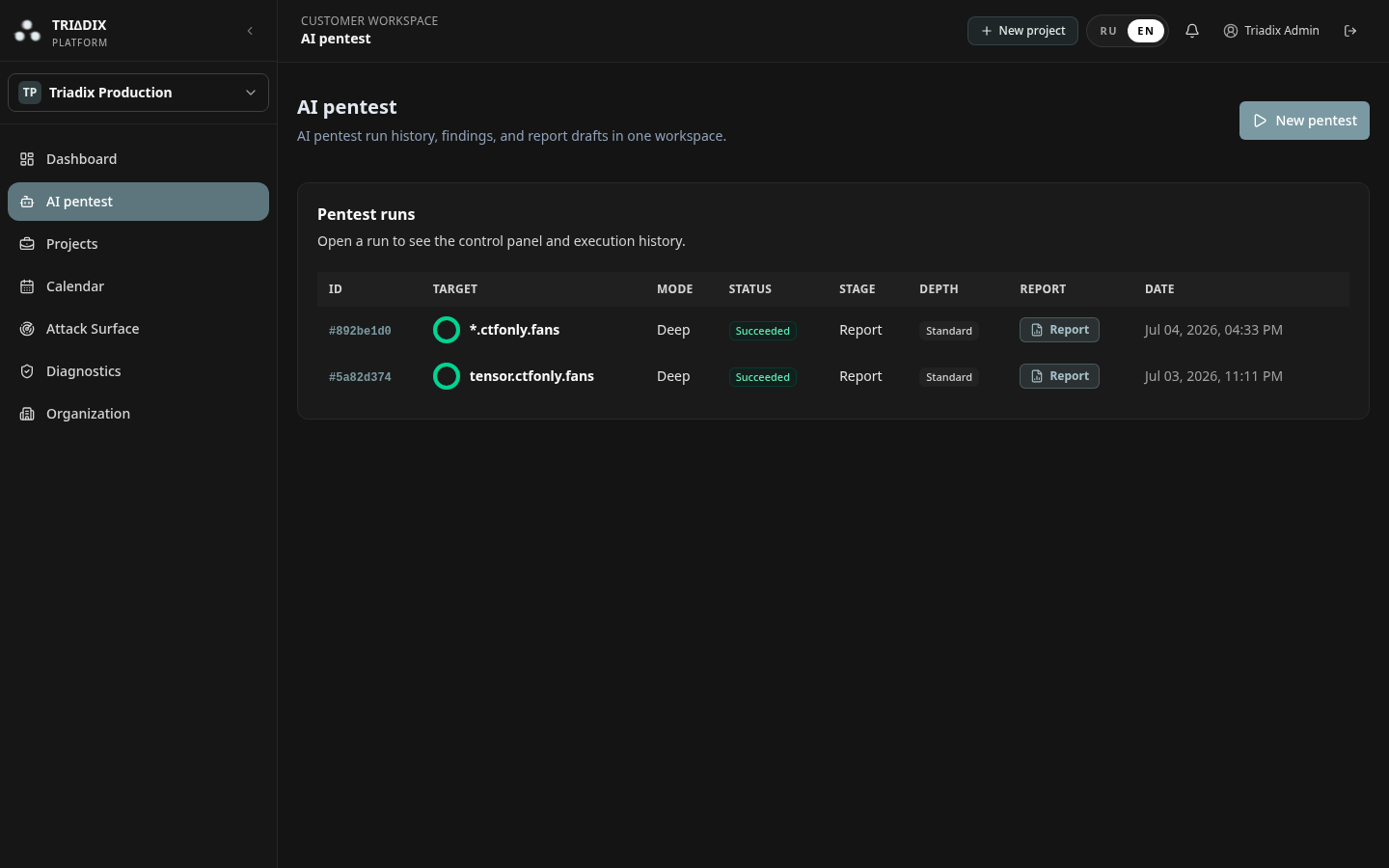This screenshot has width=1389, height=868.
Task: Create a new project from the header
Action: click(1022, 31)
